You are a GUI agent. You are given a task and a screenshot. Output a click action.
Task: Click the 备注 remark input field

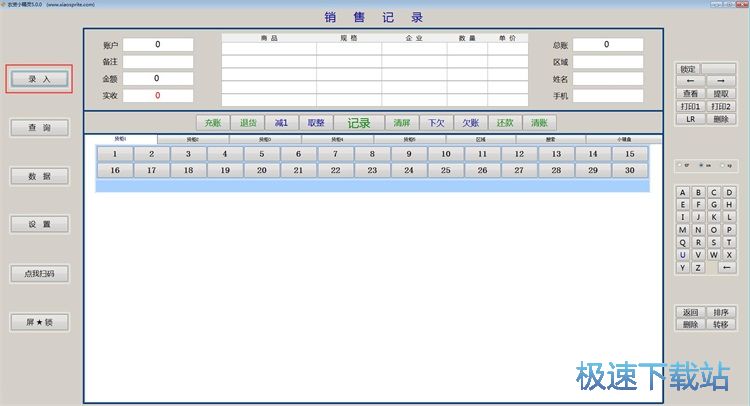[158, 62]
